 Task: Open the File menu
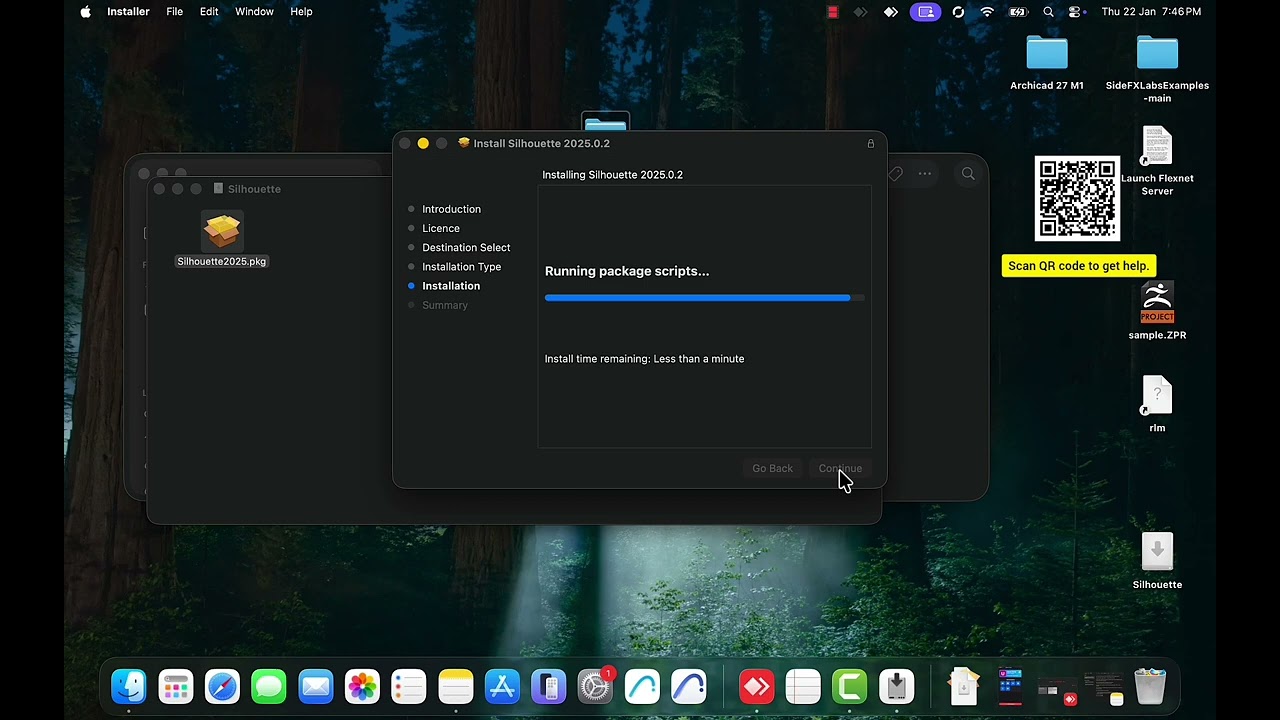174,12
